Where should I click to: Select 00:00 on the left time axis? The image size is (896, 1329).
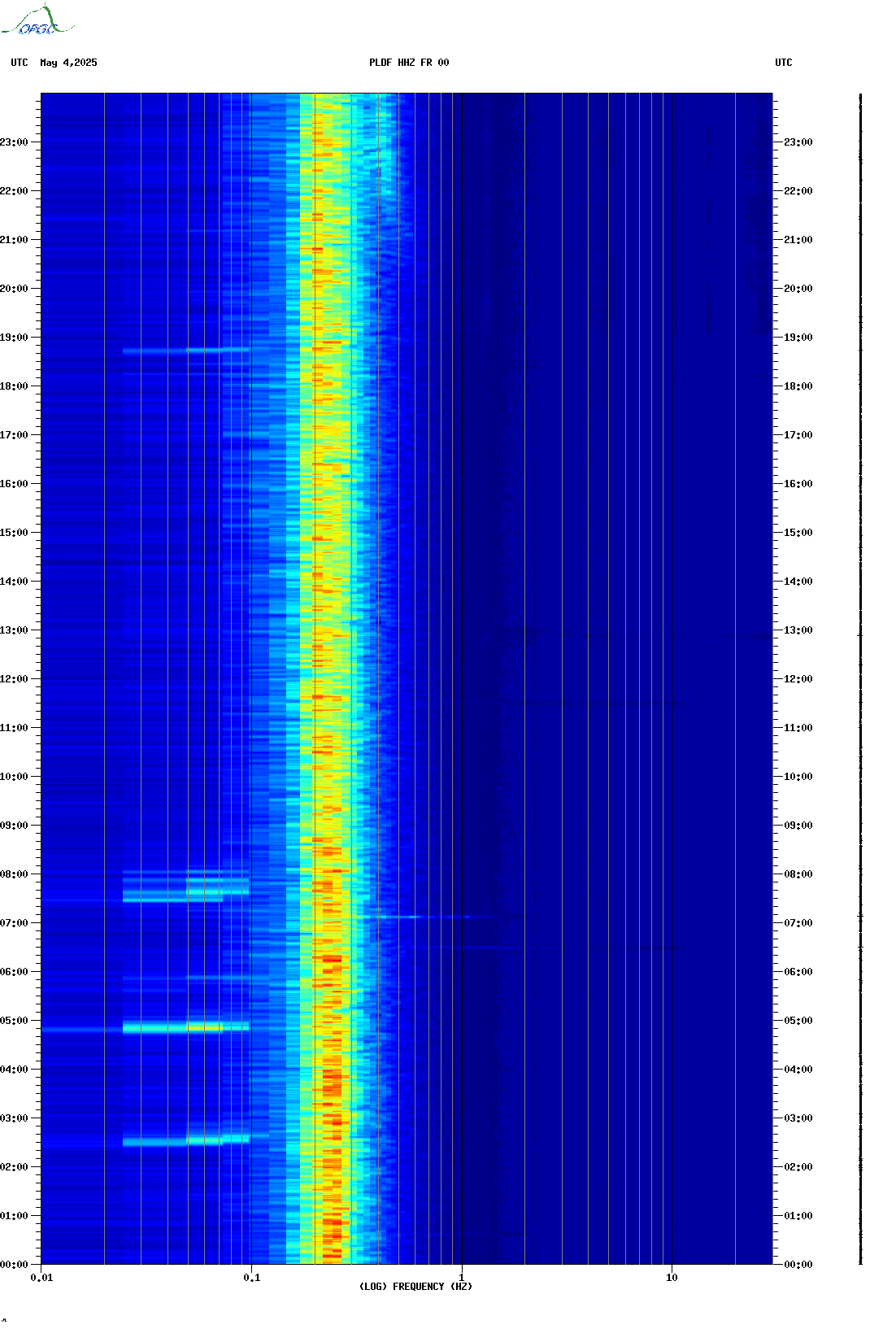pos(14,1265)
